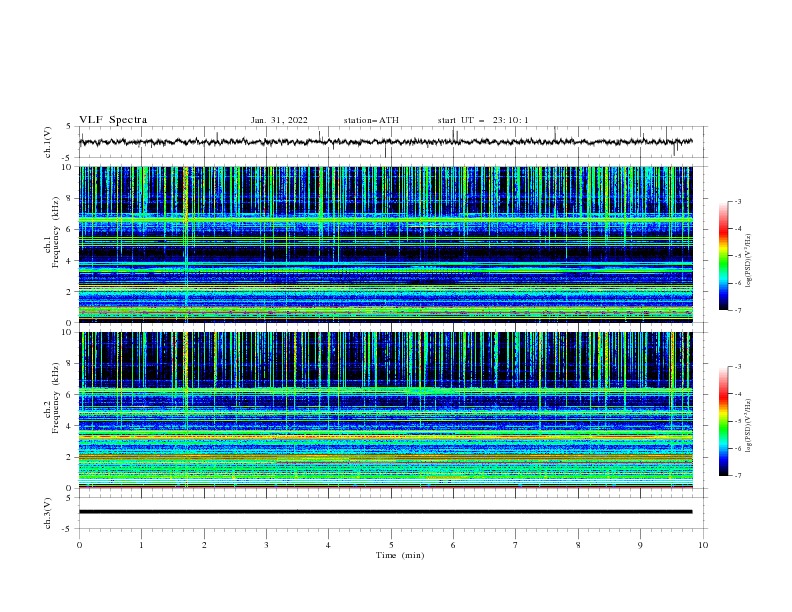Click the ch.1 spectrogram panel
Image resolution: width=792 pixels, height=612 pixels.
pyautogui.click(x=385, y=244)
